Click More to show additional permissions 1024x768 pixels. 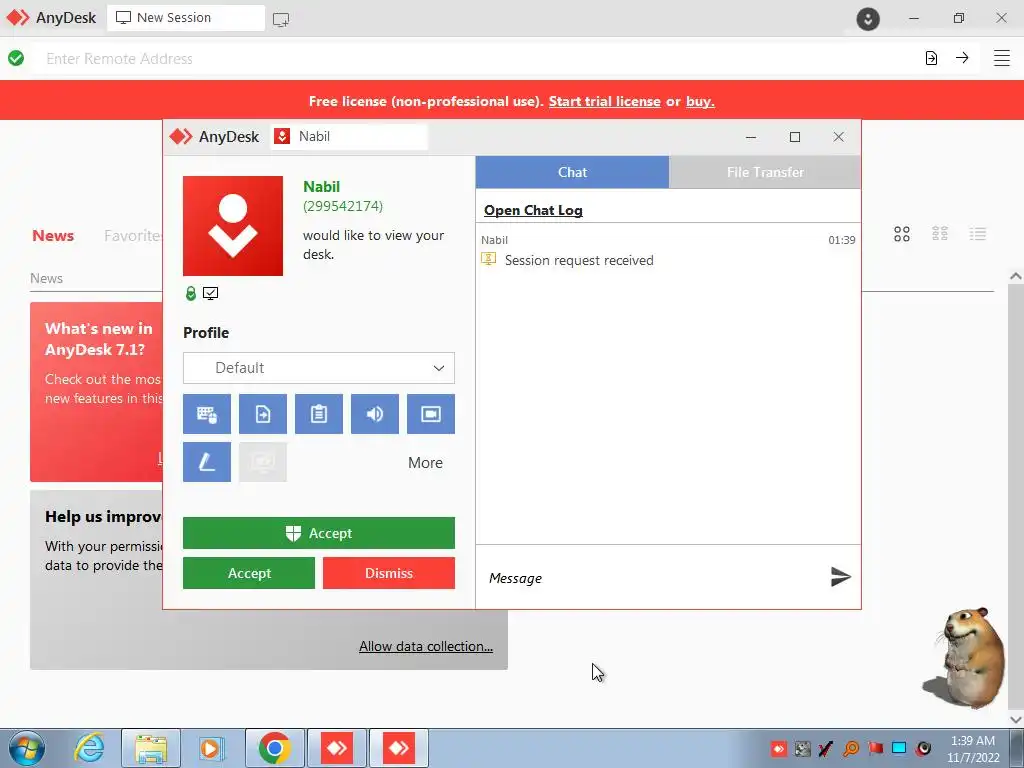click(x=425, y=463)
